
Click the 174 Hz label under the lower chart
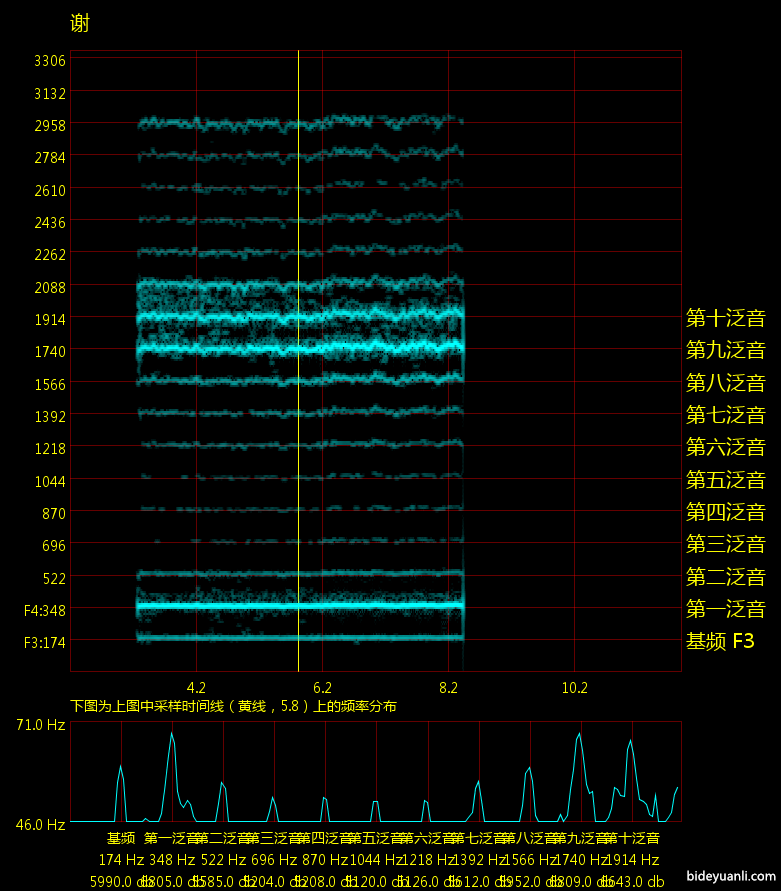pos(121,860)
